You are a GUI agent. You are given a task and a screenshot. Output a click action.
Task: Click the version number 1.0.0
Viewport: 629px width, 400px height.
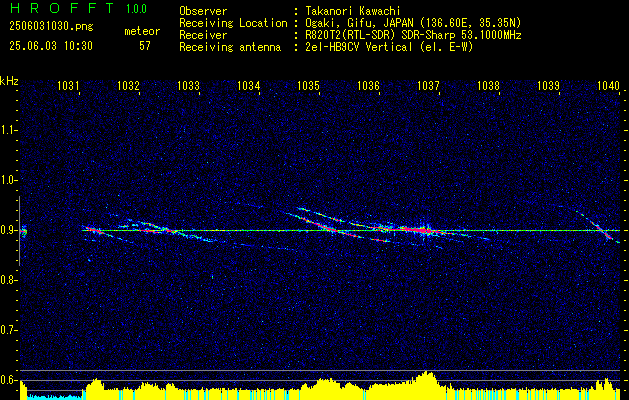pos(136,9)
